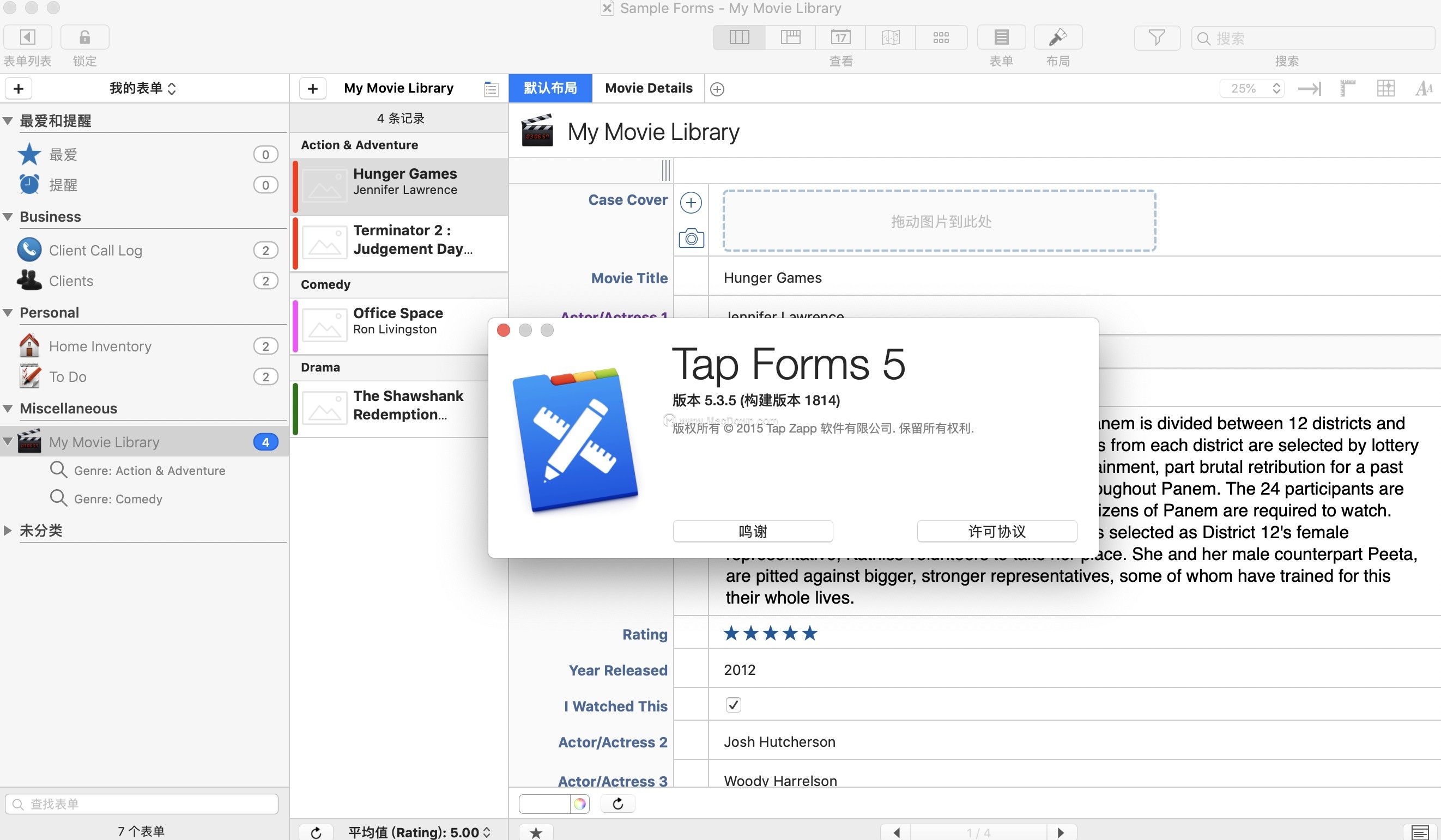
Task: Click the refresh button beside color well
Action: coord(617,804)
